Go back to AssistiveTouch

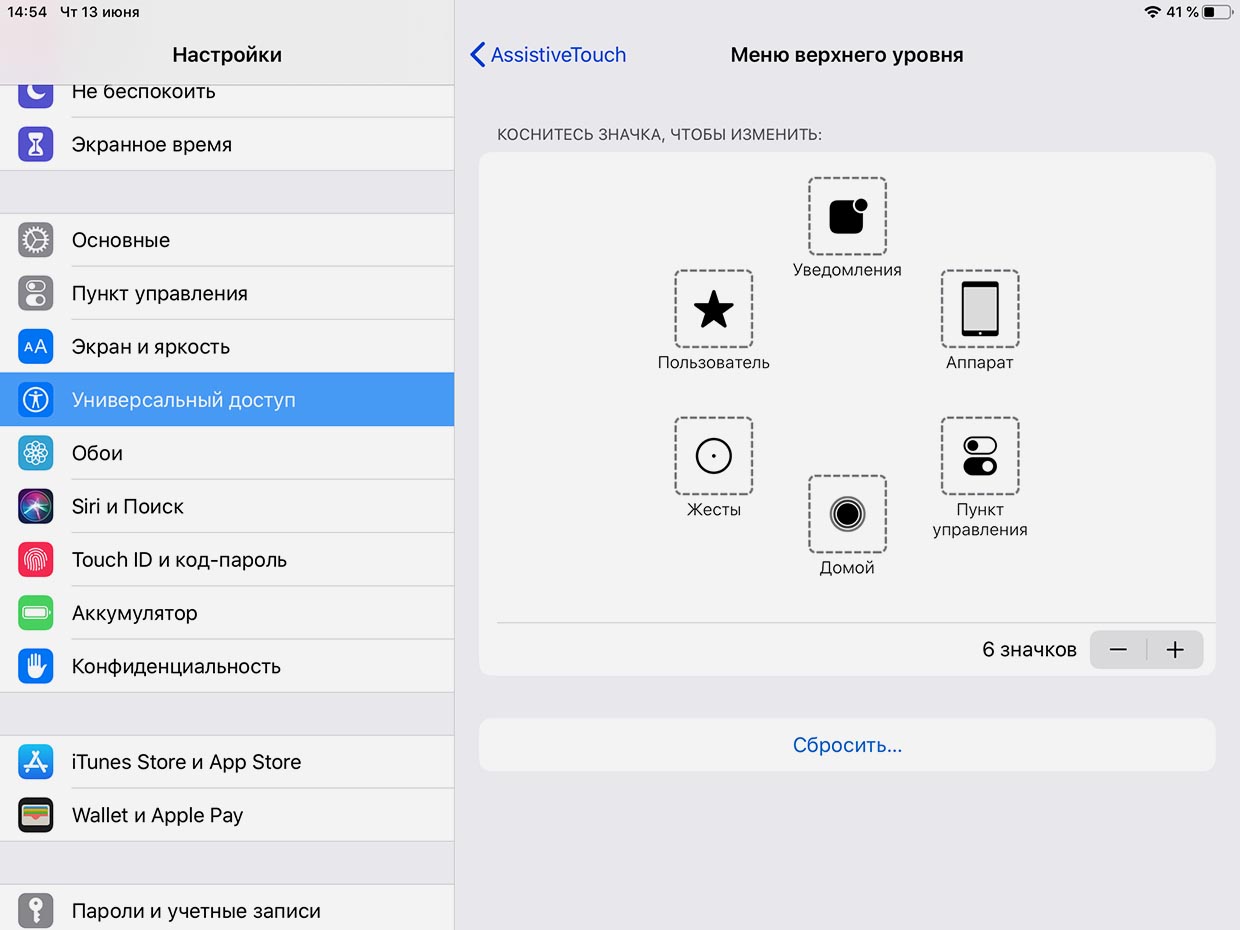point(549,55)
